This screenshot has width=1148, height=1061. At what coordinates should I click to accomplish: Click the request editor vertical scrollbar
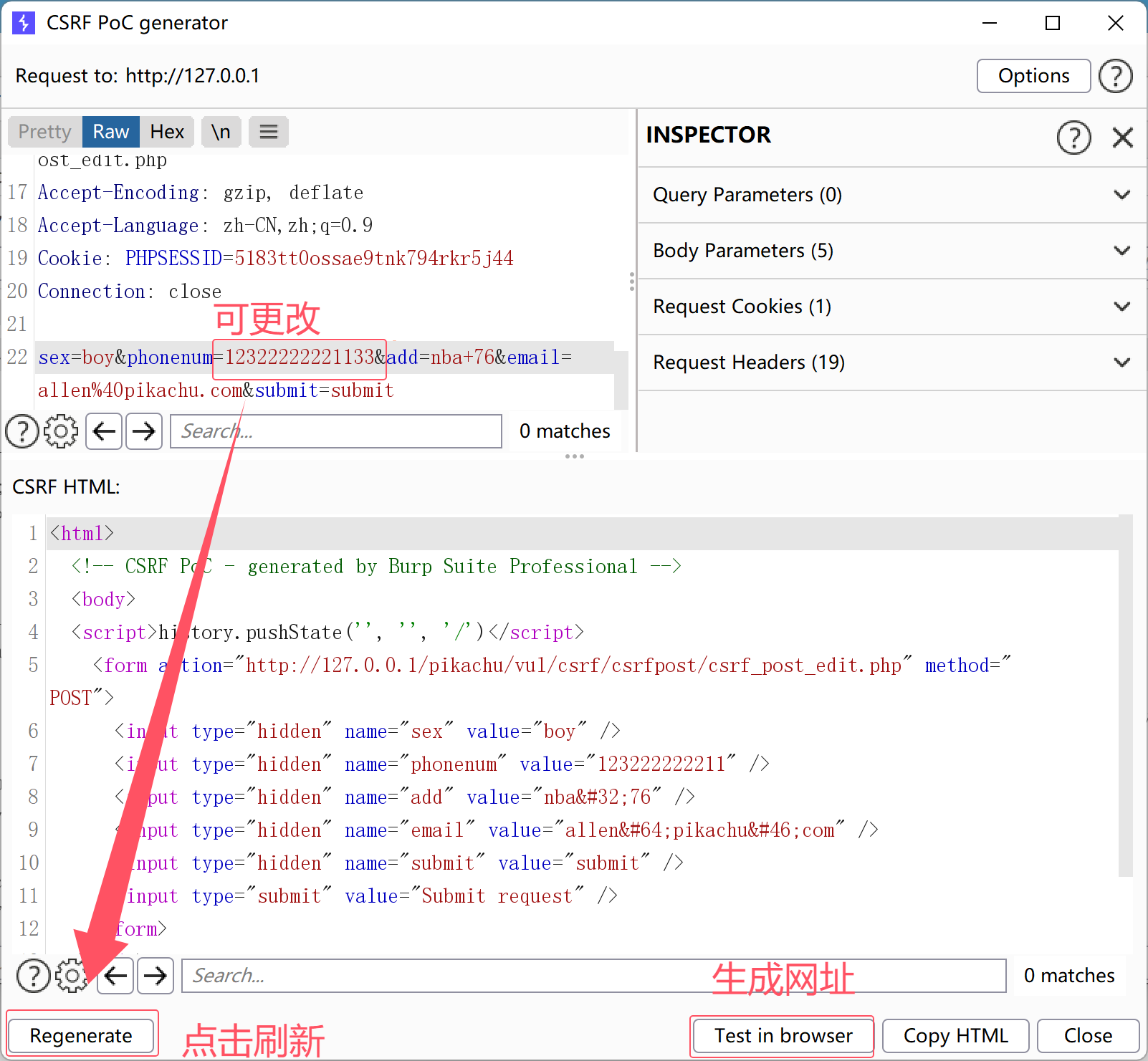pos(621,380)
